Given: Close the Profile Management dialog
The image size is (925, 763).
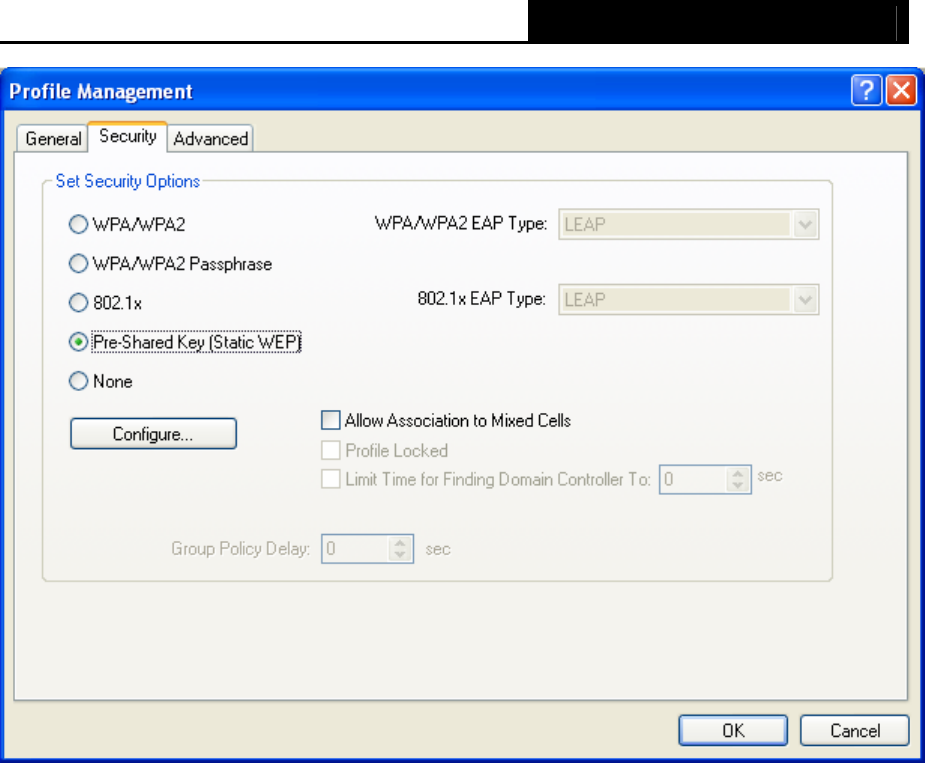Looking at the screenshot, I should coord(901,90).
